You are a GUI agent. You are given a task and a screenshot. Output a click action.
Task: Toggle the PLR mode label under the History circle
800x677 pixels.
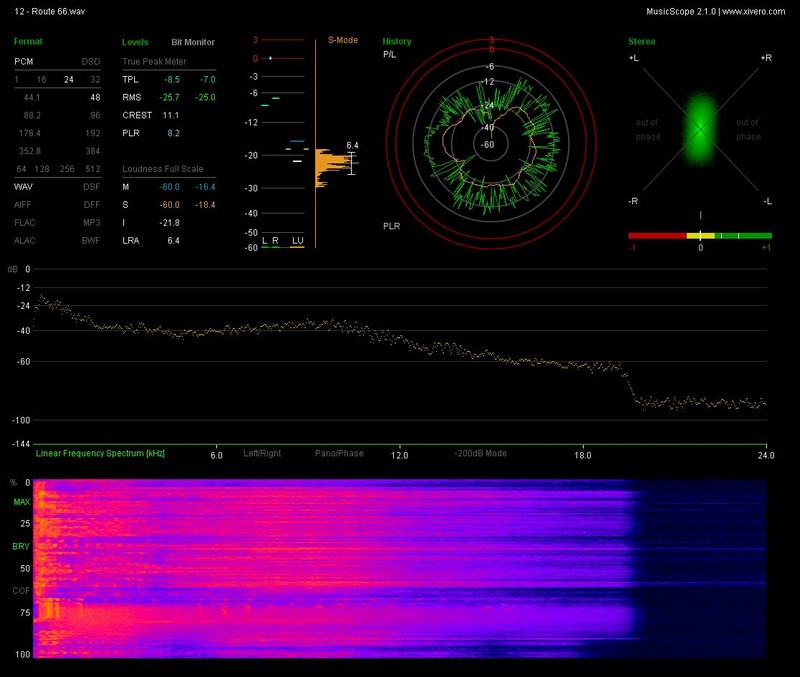click(392, 226)
